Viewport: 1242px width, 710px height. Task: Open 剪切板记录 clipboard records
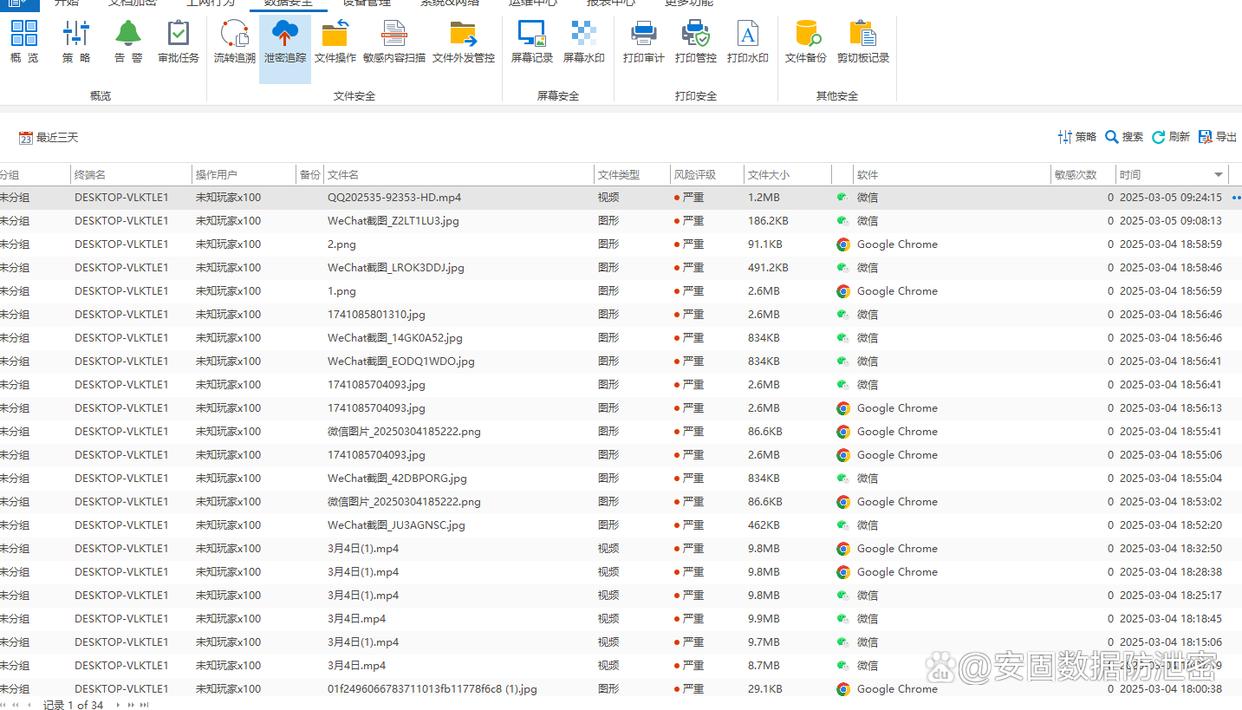pos(863,42)
